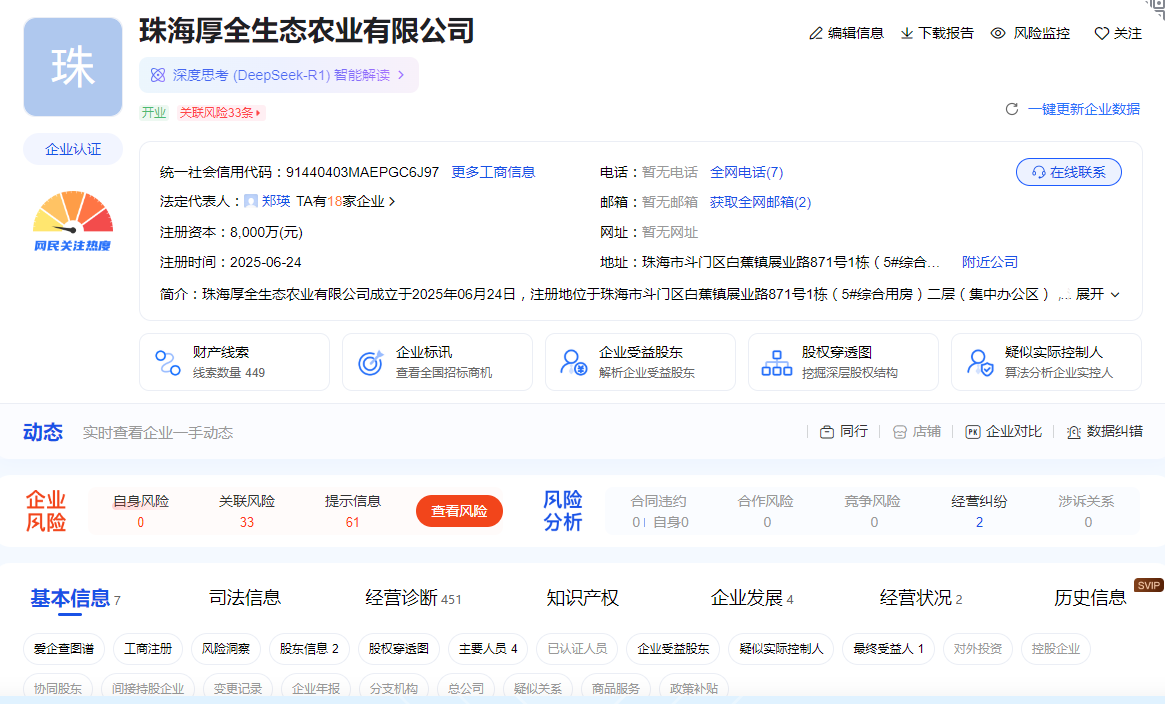
Task: Open 企业标讯 bidding info card
Action: point(437,362)
